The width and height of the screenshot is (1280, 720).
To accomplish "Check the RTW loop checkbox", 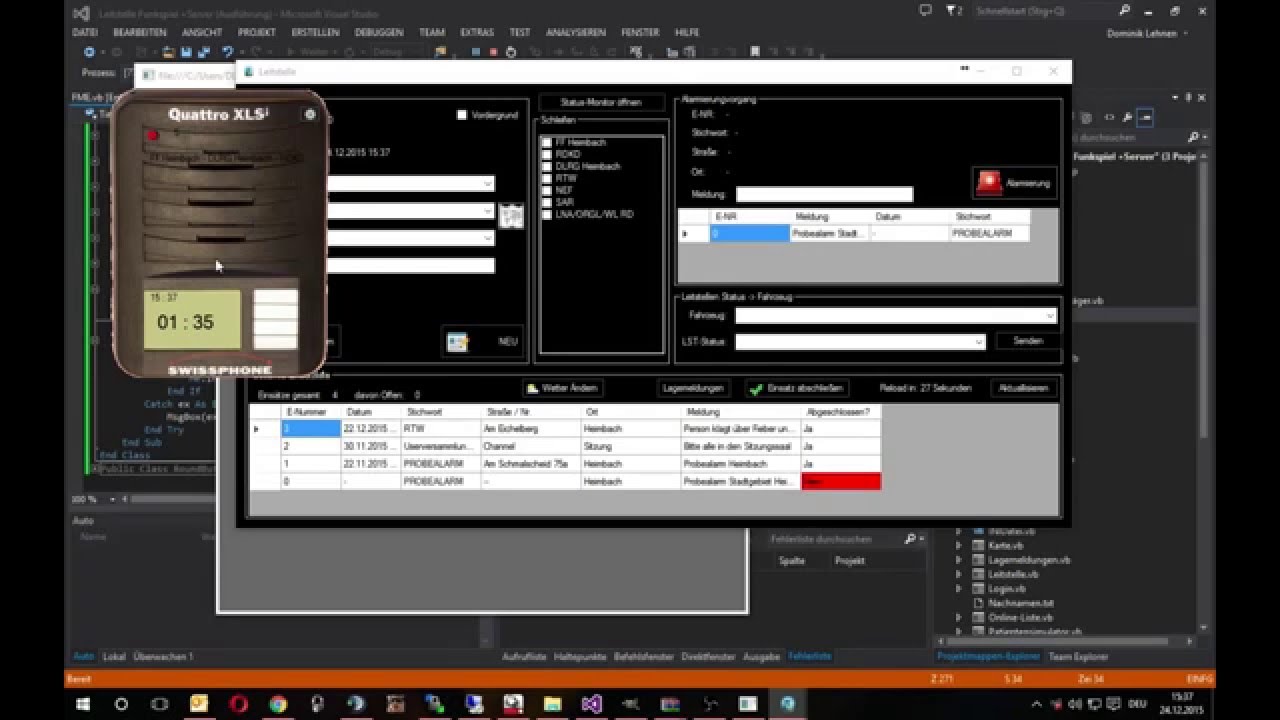I will click(x=547, y=179).
